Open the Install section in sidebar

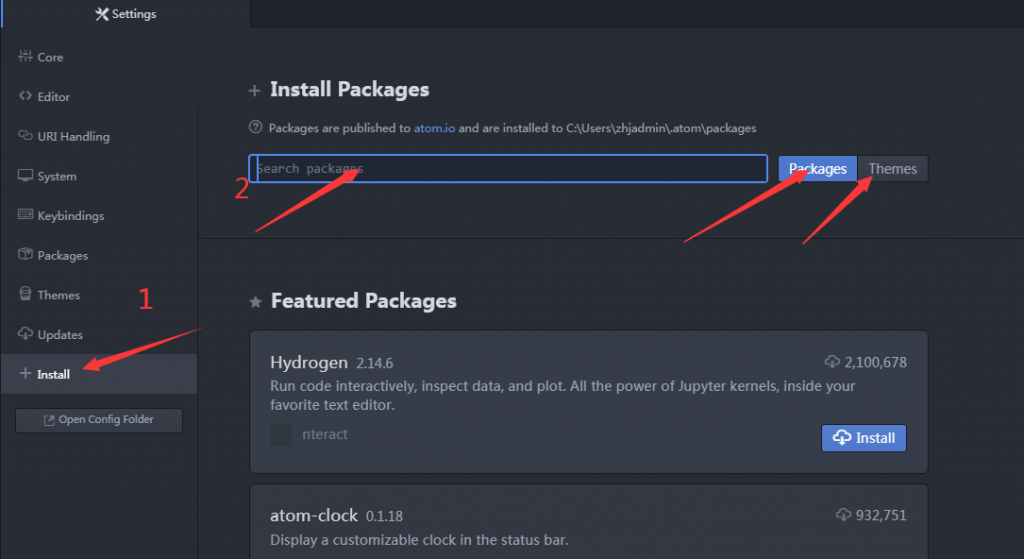coord(99,374)
